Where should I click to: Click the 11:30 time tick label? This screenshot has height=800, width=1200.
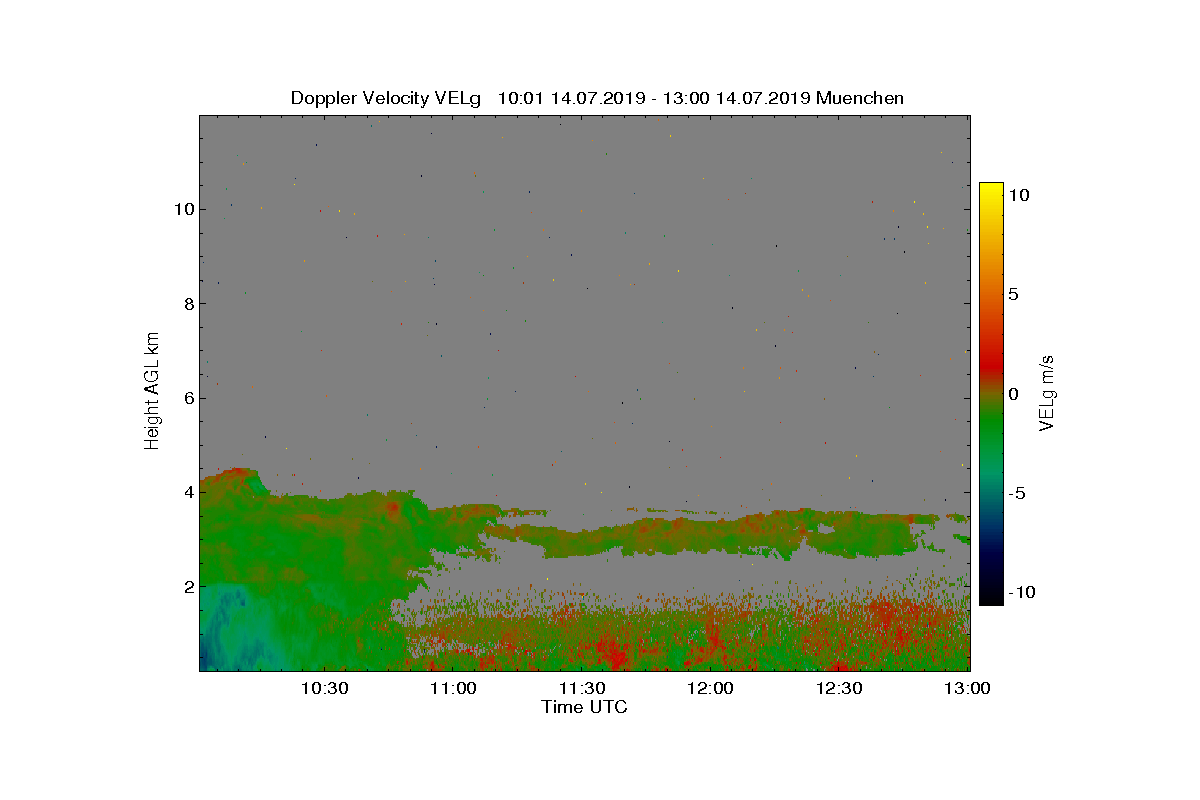pos(582,688)
